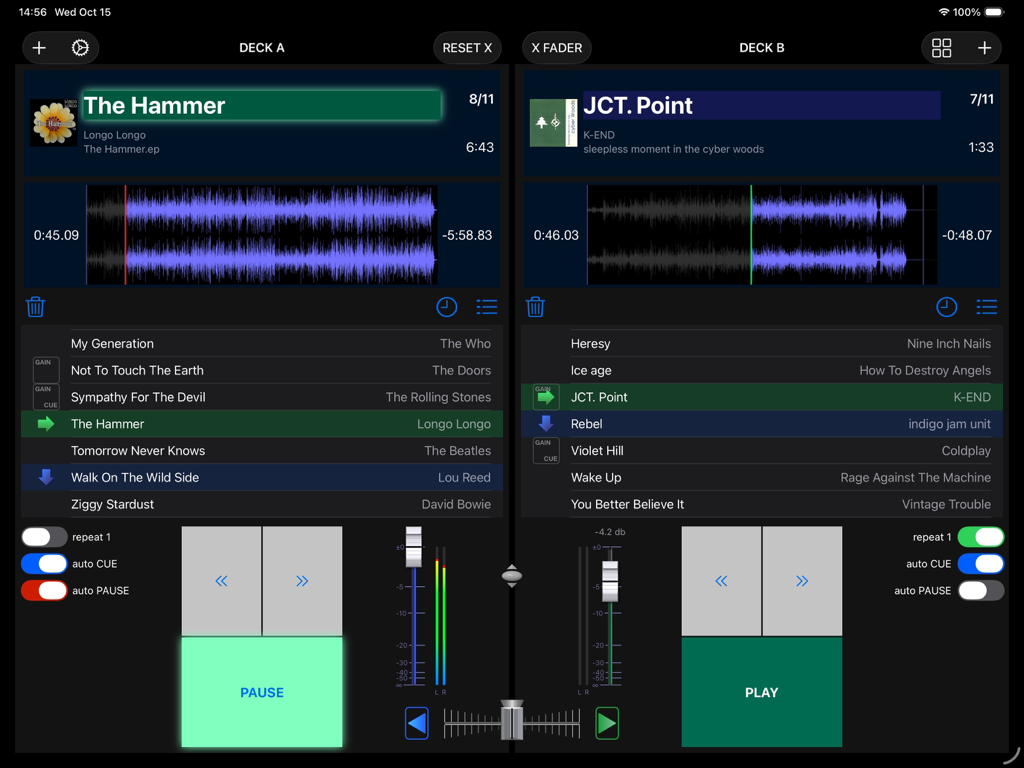Screen dimensions: 1024x768
Task: Open Deck A trash to clear playlist
Action: [35, 307]
